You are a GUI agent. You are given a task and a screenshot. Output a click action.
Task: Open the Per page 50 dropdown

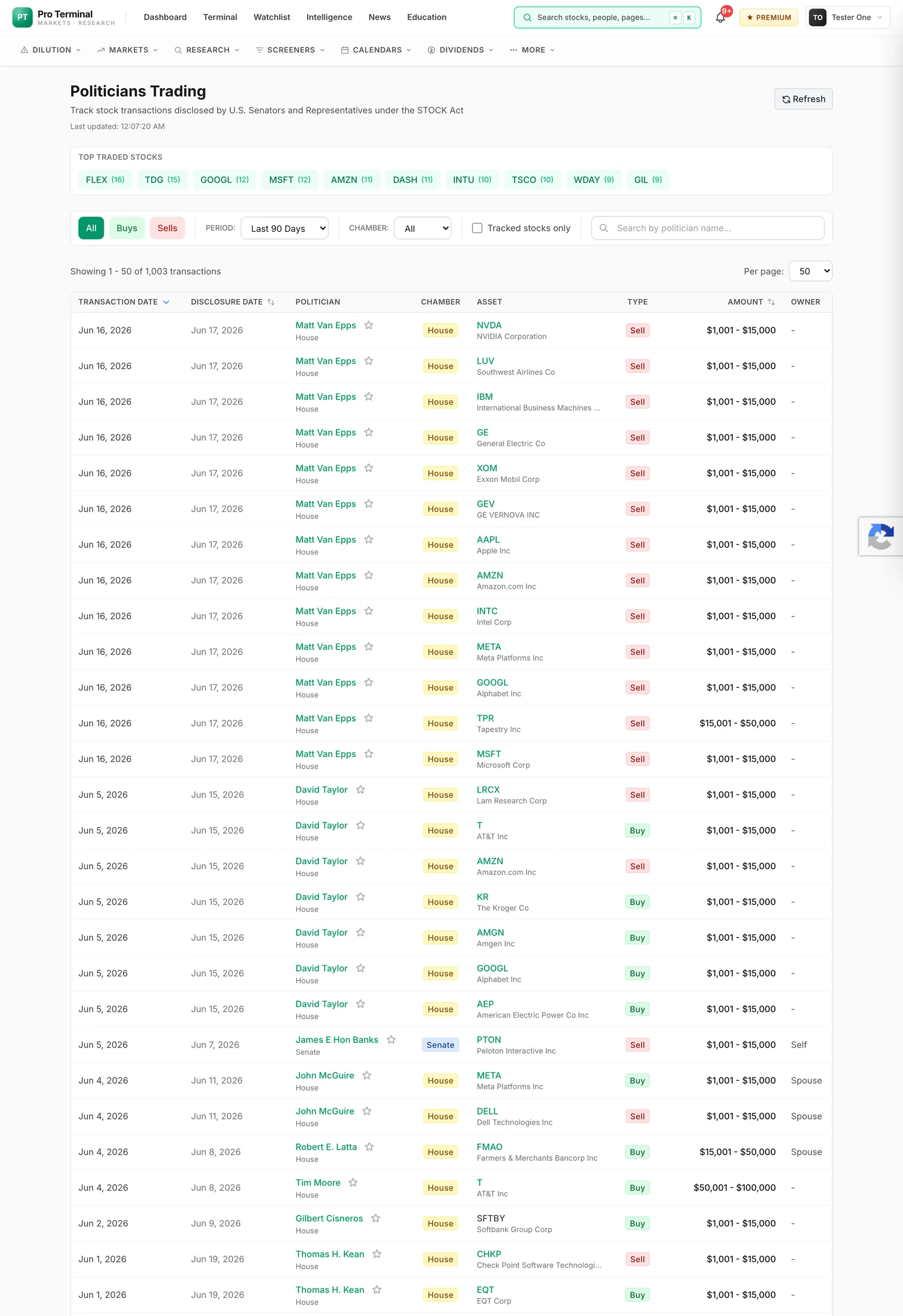click(x=810, y=271)
